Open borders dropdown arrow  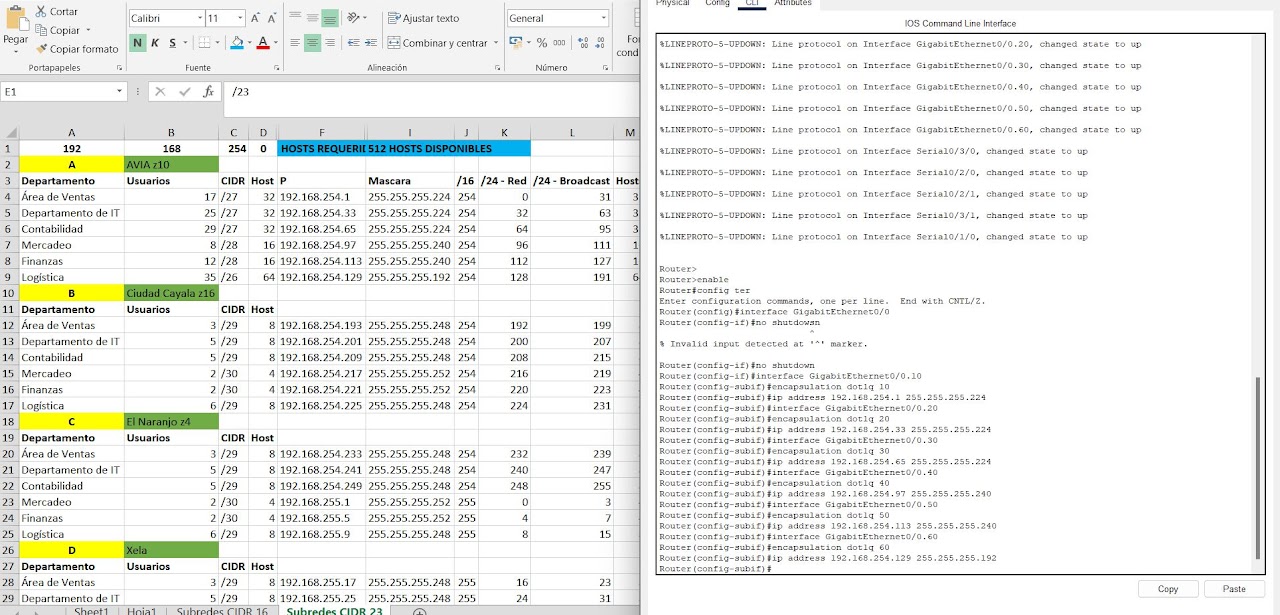coord(217,43)
